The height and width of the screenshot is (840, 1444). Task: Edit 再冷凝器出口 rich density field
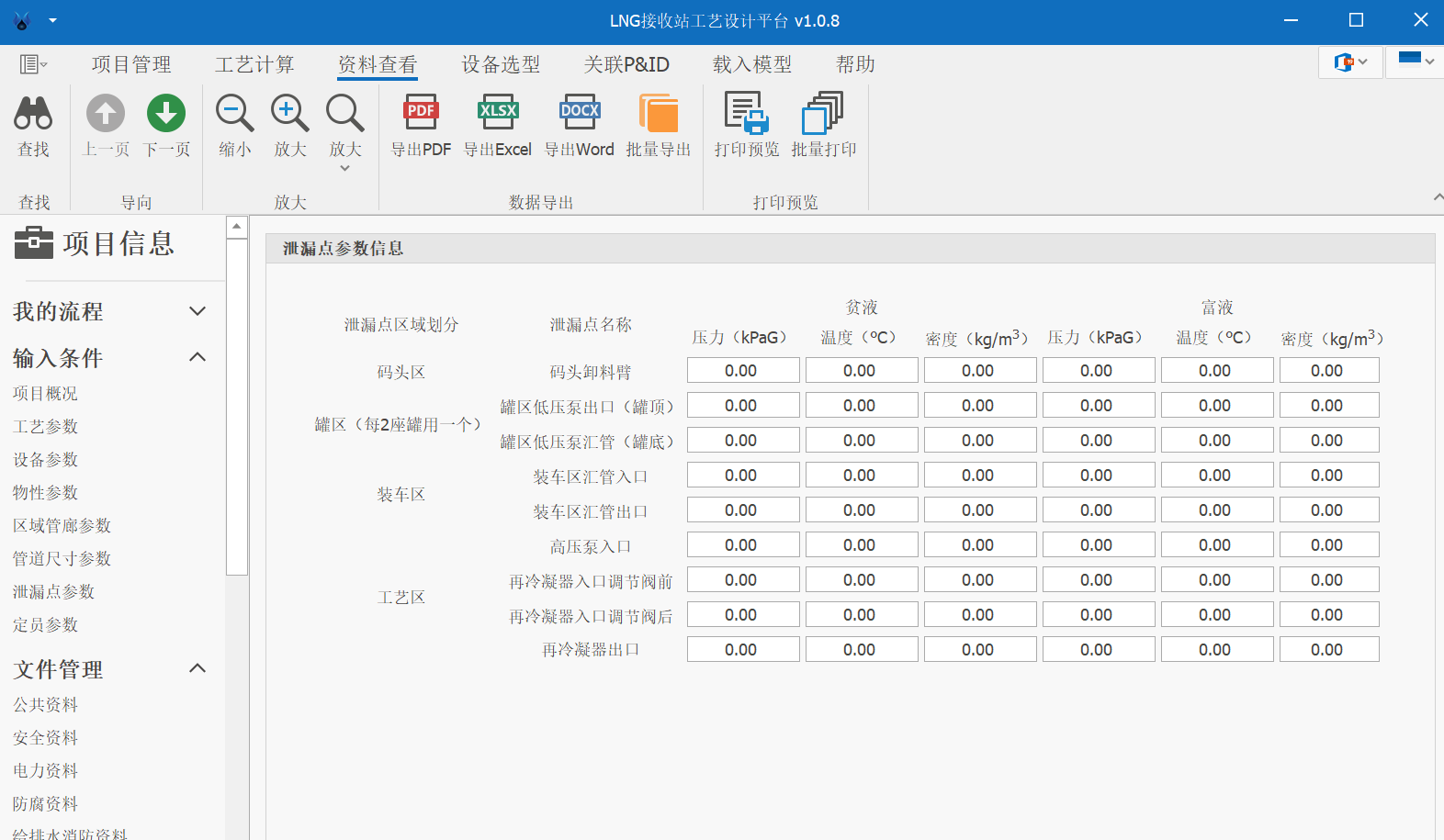point(1329,650)
